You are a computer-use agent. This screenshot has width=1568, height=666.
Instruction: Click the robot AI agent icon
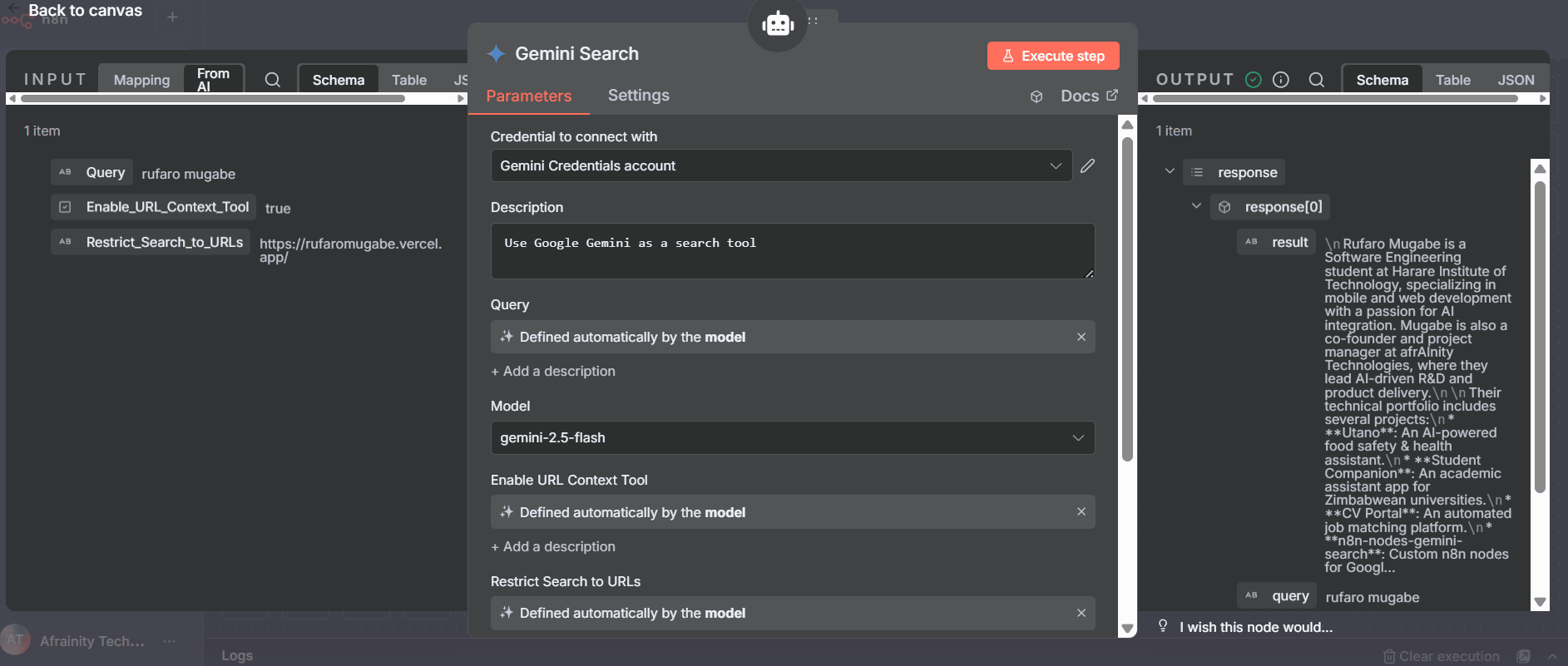point(778,23)
